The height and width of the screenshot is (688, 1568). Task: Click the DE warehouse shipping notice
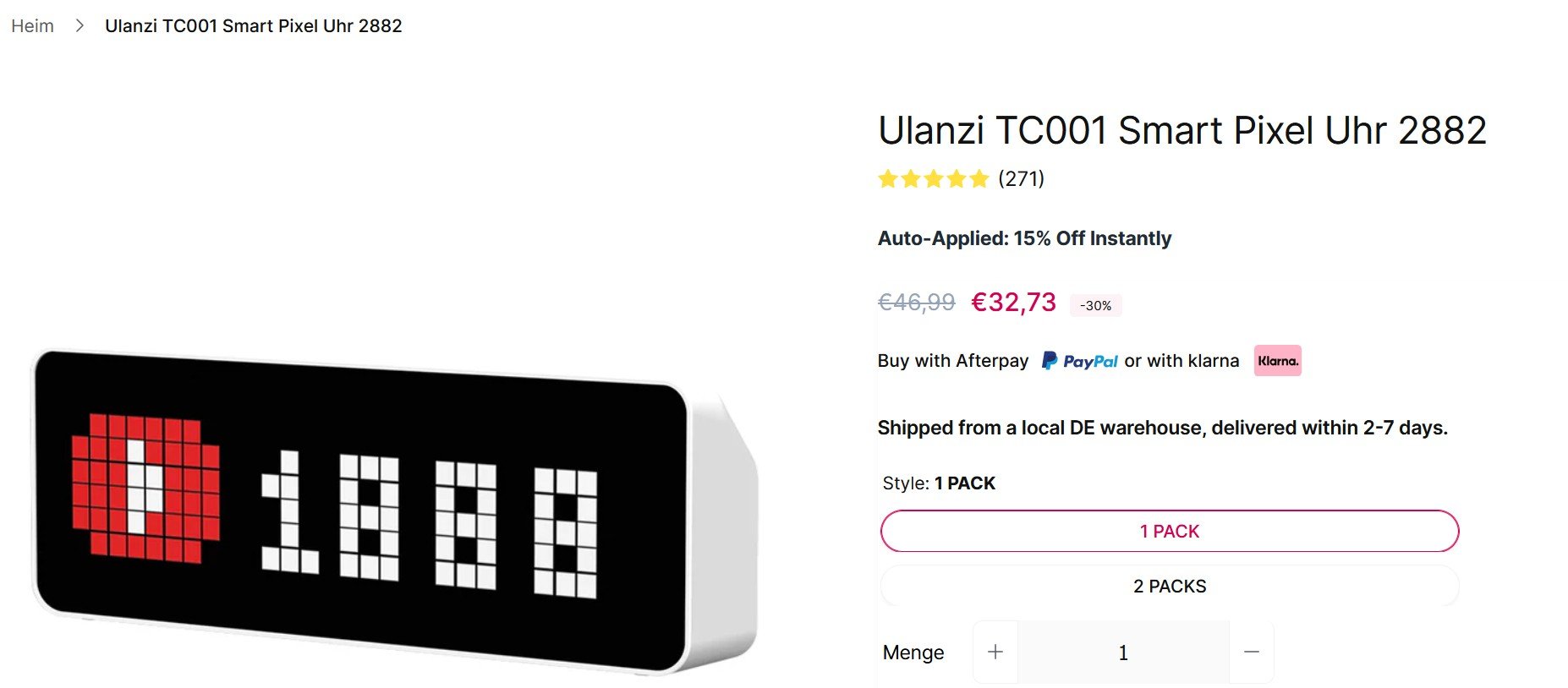pyautogui.click(x=1162, y=428)
